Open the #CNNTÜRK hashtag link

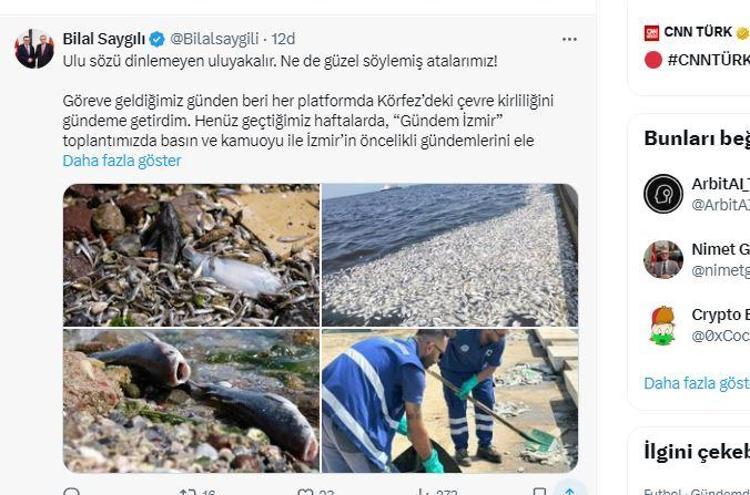(708, 60)
